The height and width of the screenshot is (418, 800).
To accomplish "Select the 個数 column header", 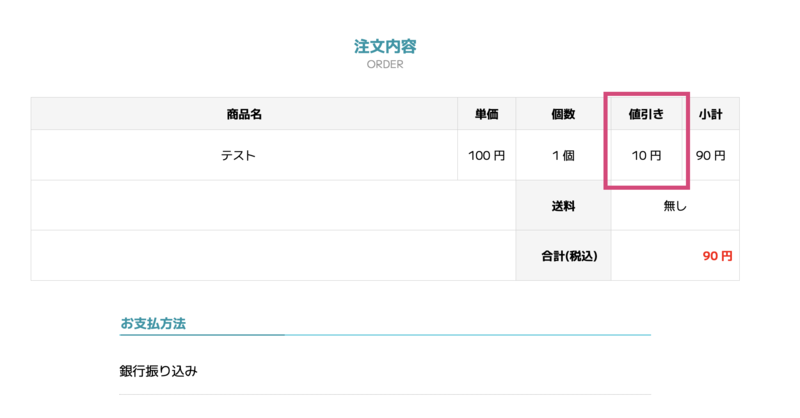I will [x=563, y=114].
